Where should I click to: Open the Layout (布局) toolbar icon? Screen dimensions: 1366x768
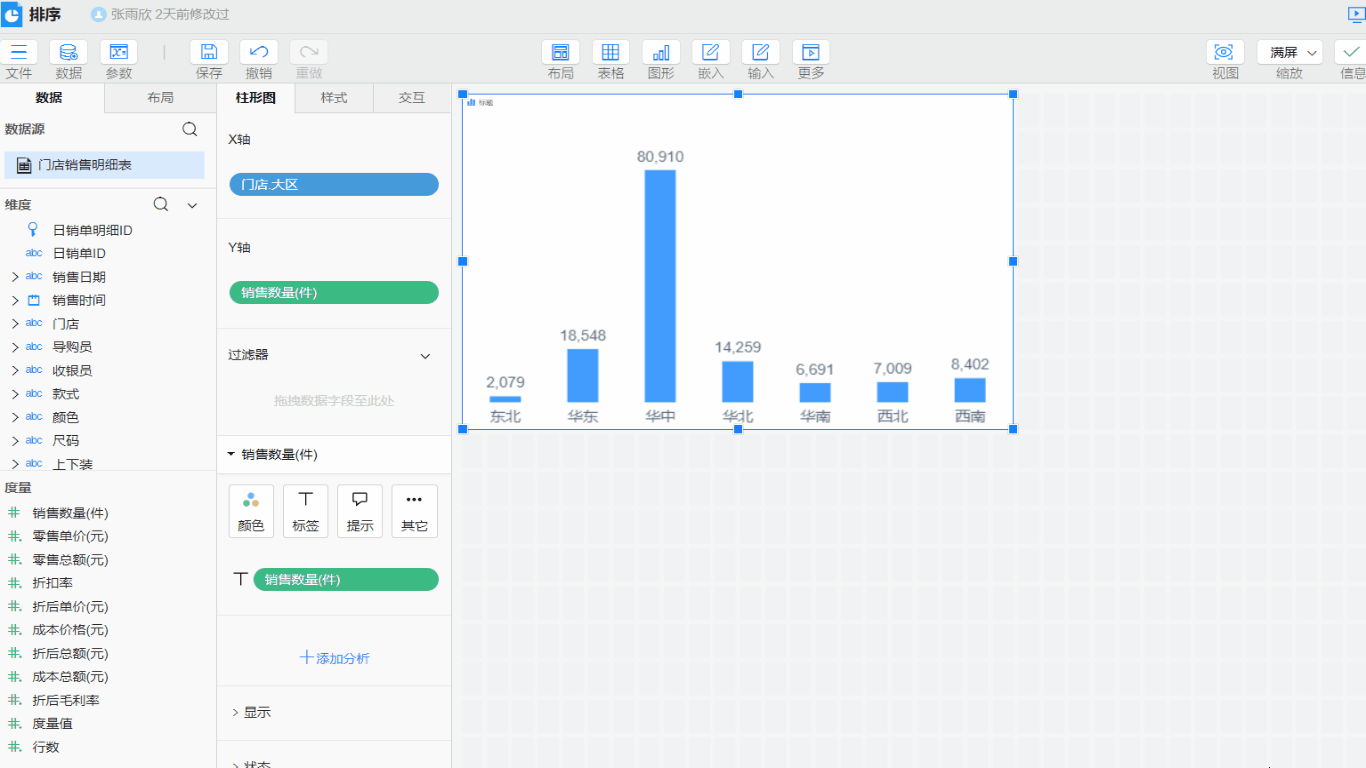coord(560,53)
